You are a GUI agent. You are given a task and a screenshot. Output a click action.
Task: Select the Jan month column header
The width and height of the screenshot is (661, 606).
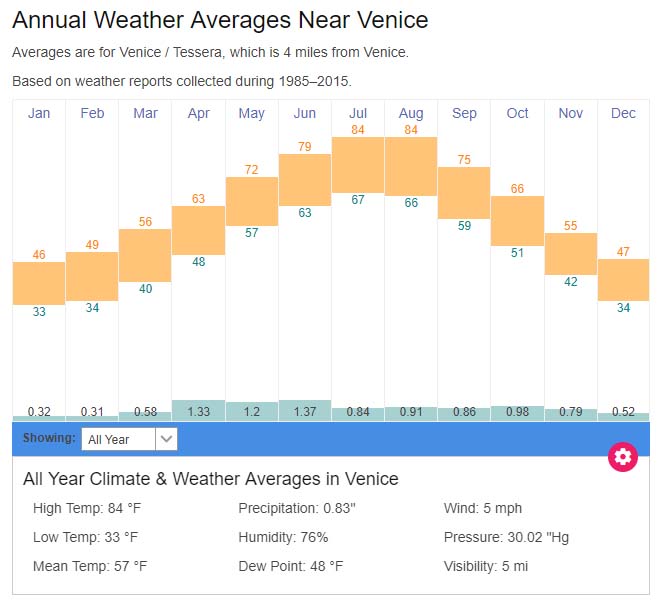39,114
